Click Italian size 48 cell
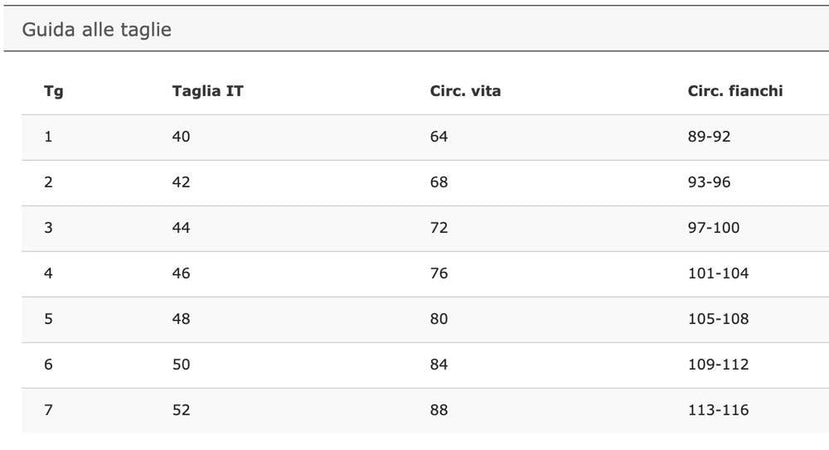 click(181, 319)
